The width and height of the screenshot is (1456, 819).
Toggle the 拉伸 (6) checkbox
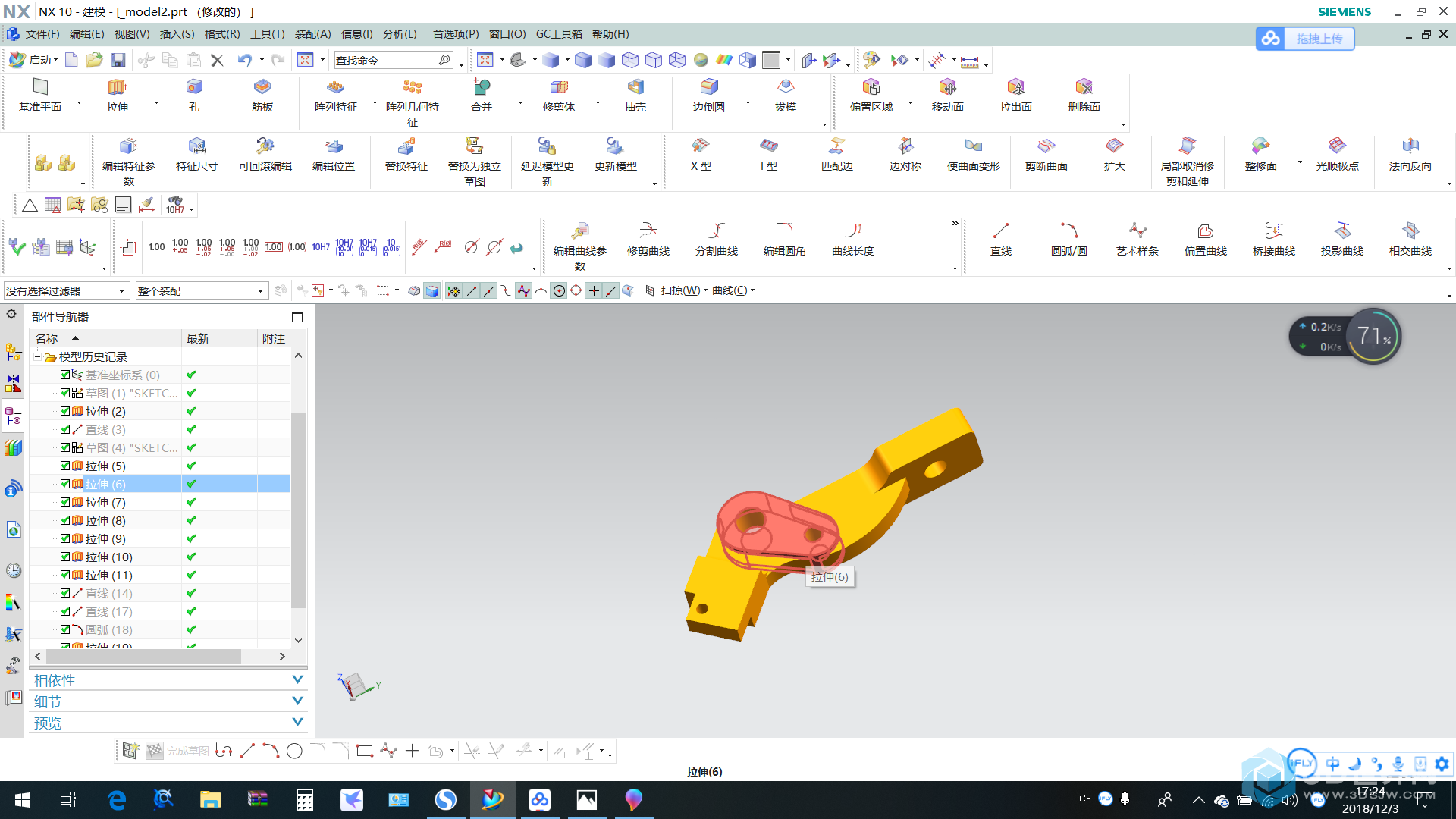click(x=65, y=484)
